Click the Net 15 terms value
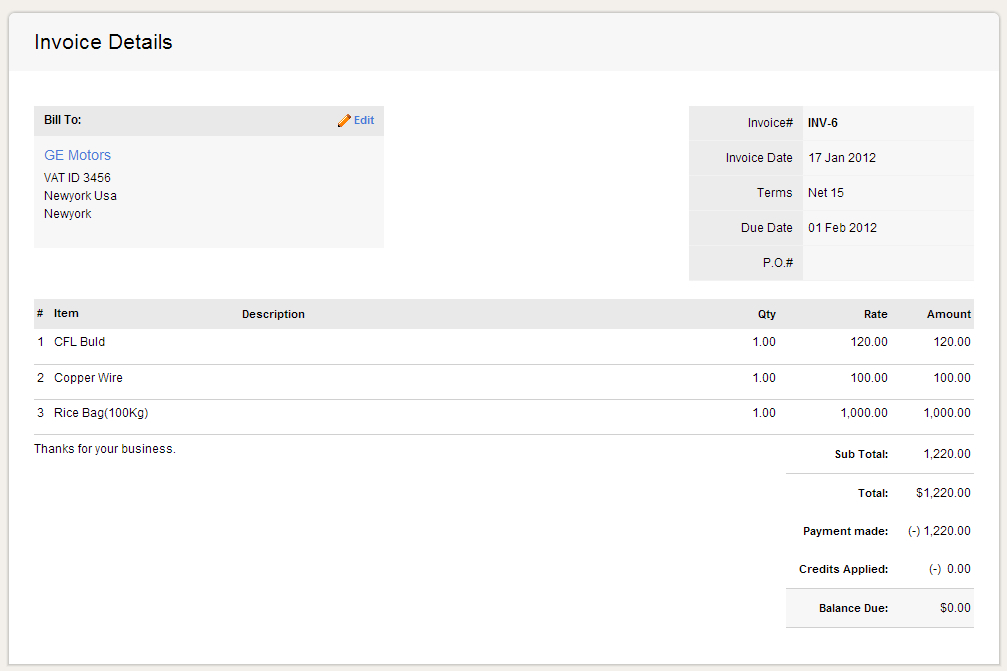This screenshot has width=1007, height=671. pyautogui.click(x=825, y=193)
